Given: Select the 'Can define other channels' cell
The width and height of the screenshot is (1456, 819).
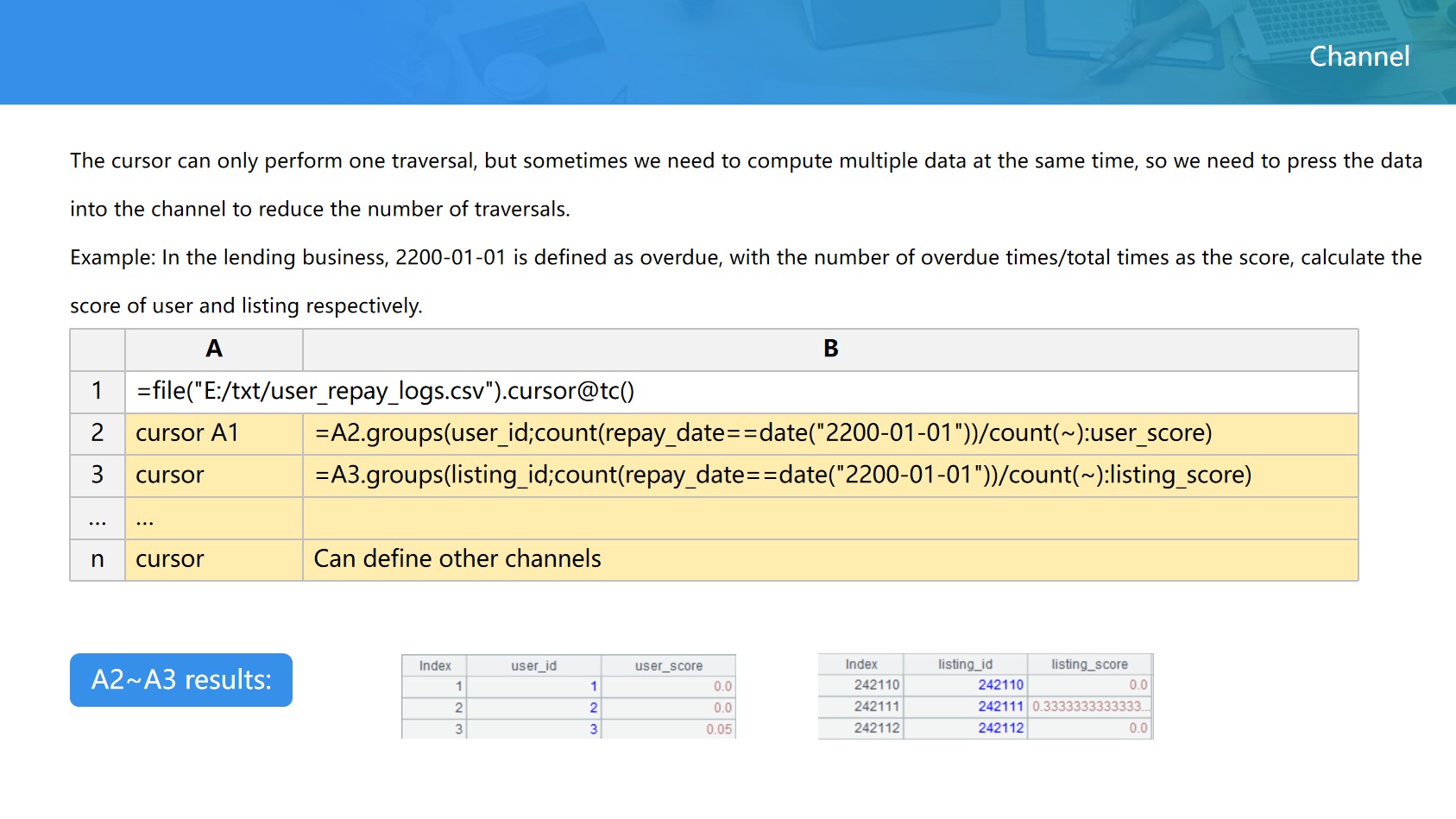Looking at the screenshot, I should tap(457, 559).
